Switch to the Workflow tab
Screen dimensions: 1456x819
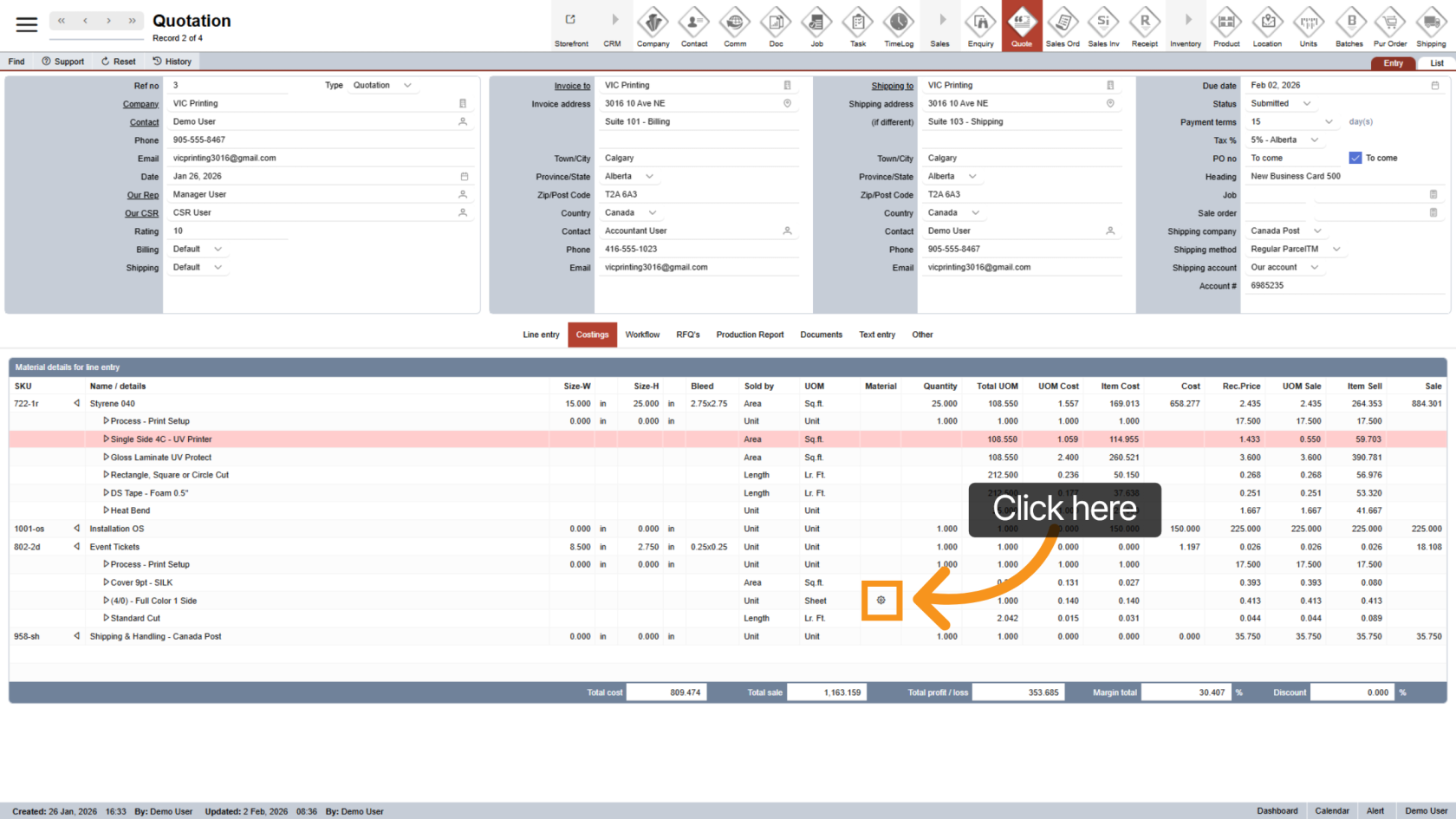(x=642, y=335)
